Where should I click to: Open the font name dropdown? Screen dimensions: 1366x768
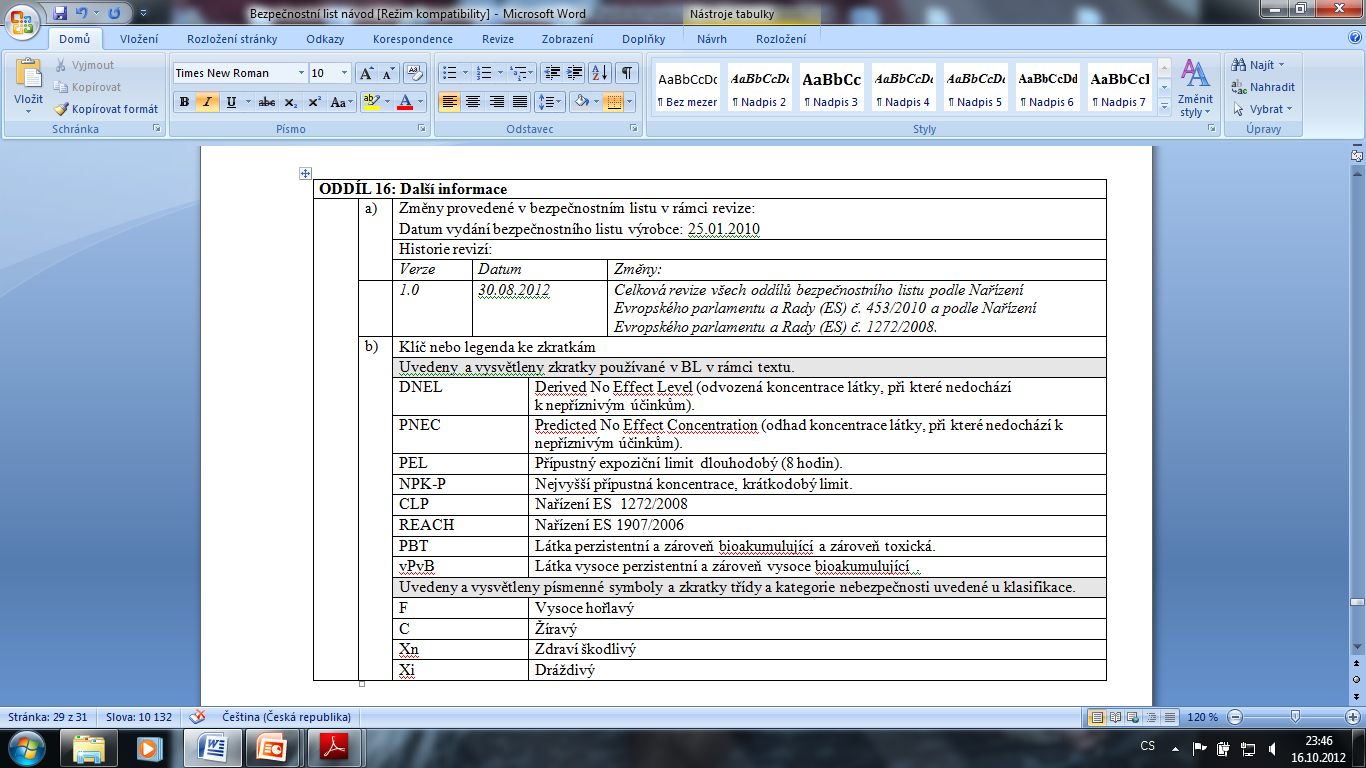[301, 73]
